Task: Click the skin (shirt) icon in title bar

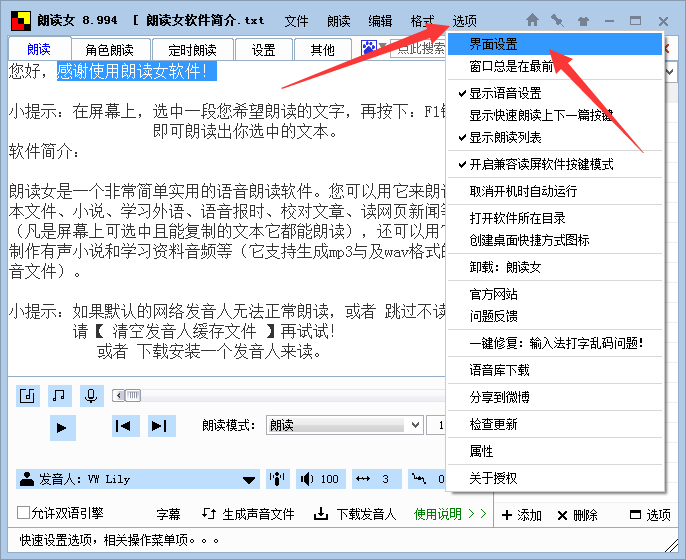Action: 583,21
